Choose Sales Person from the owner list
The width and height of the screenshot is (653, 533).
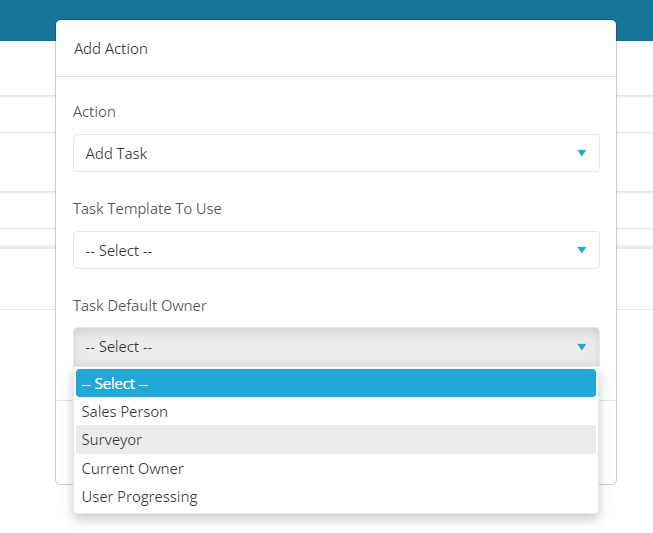[x=336, y=411]
